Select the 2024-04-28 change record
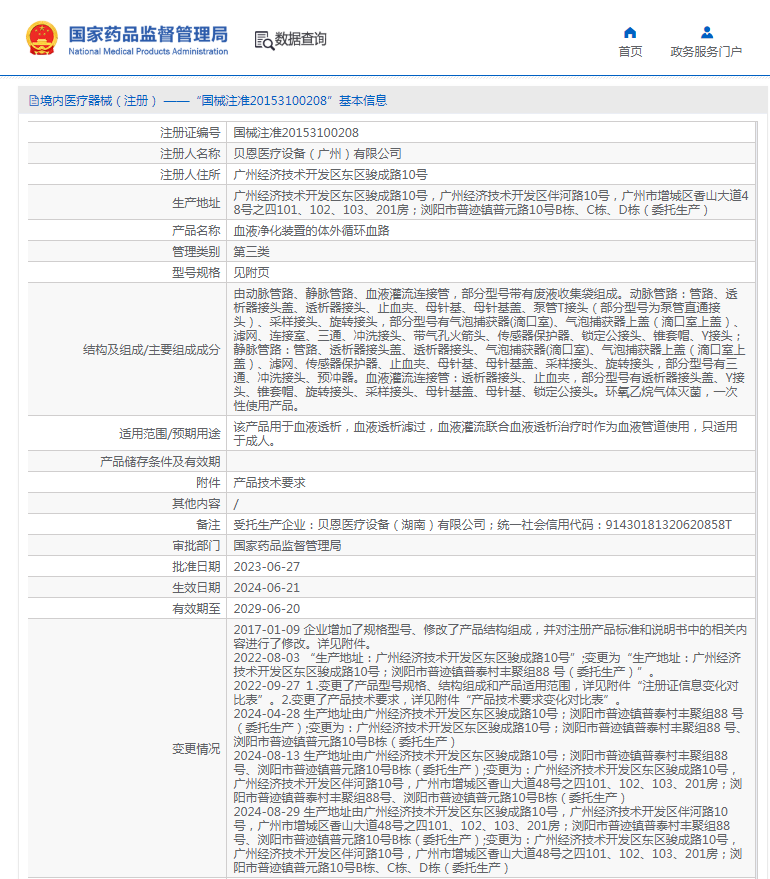 coord(489,728)
